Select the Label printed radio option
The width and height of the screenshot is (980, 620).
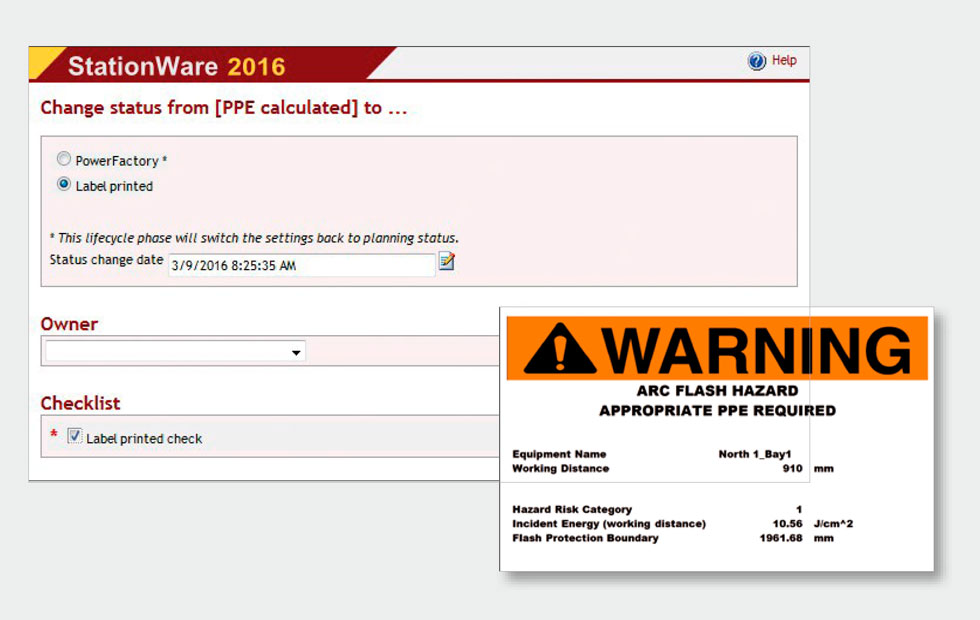click(63, 184)
